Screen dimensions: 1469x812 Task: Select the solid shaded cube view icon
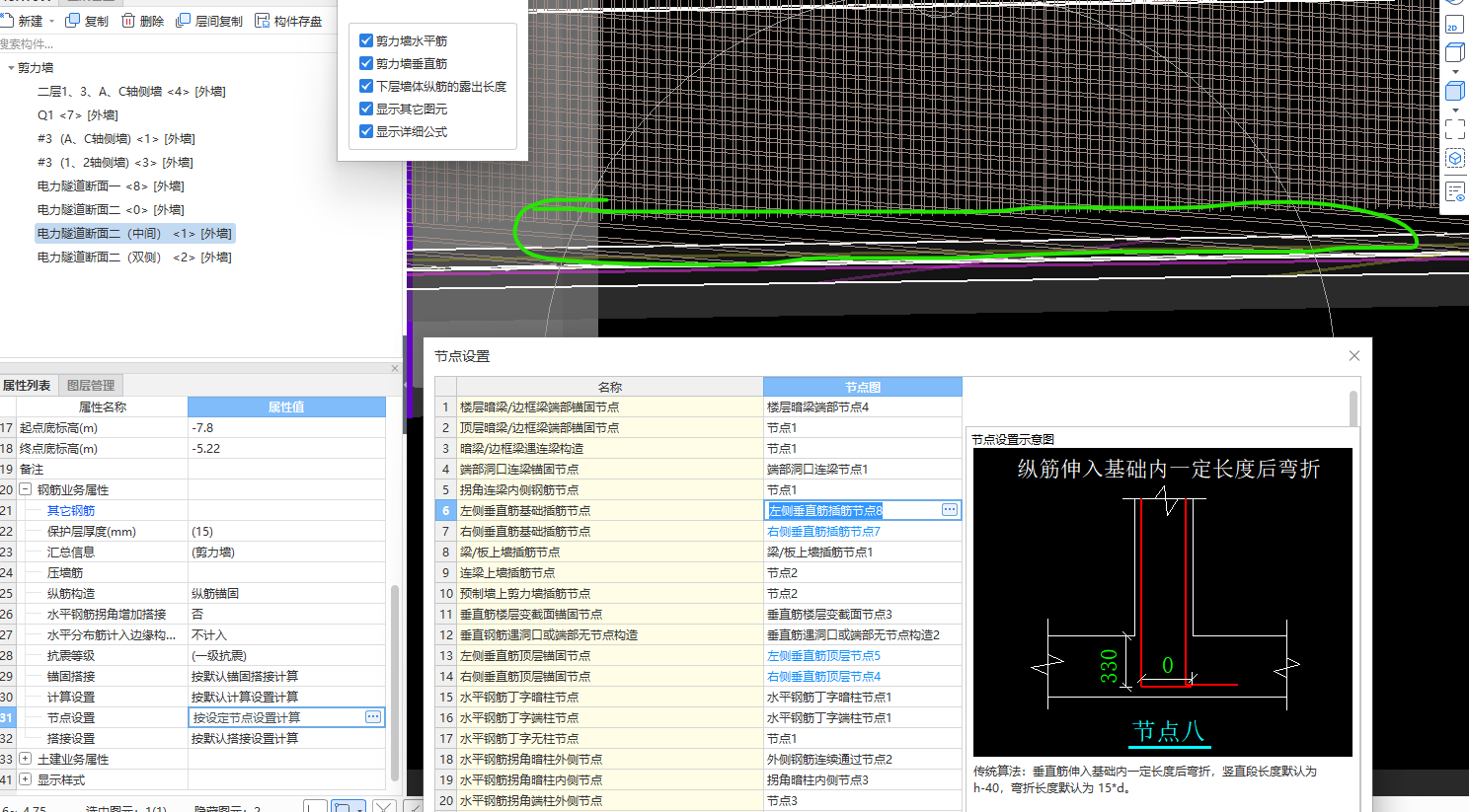pos(1455,91)
